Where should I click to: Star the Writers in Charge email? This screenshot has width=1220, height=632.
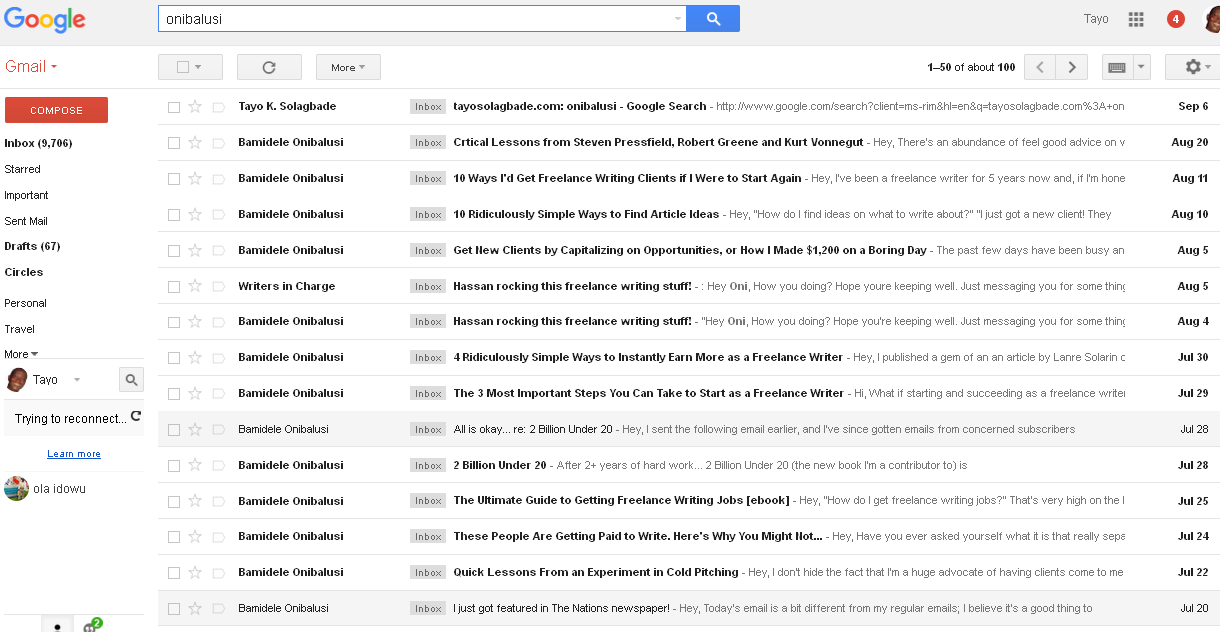pyautogui.click(x=195, y=286)
